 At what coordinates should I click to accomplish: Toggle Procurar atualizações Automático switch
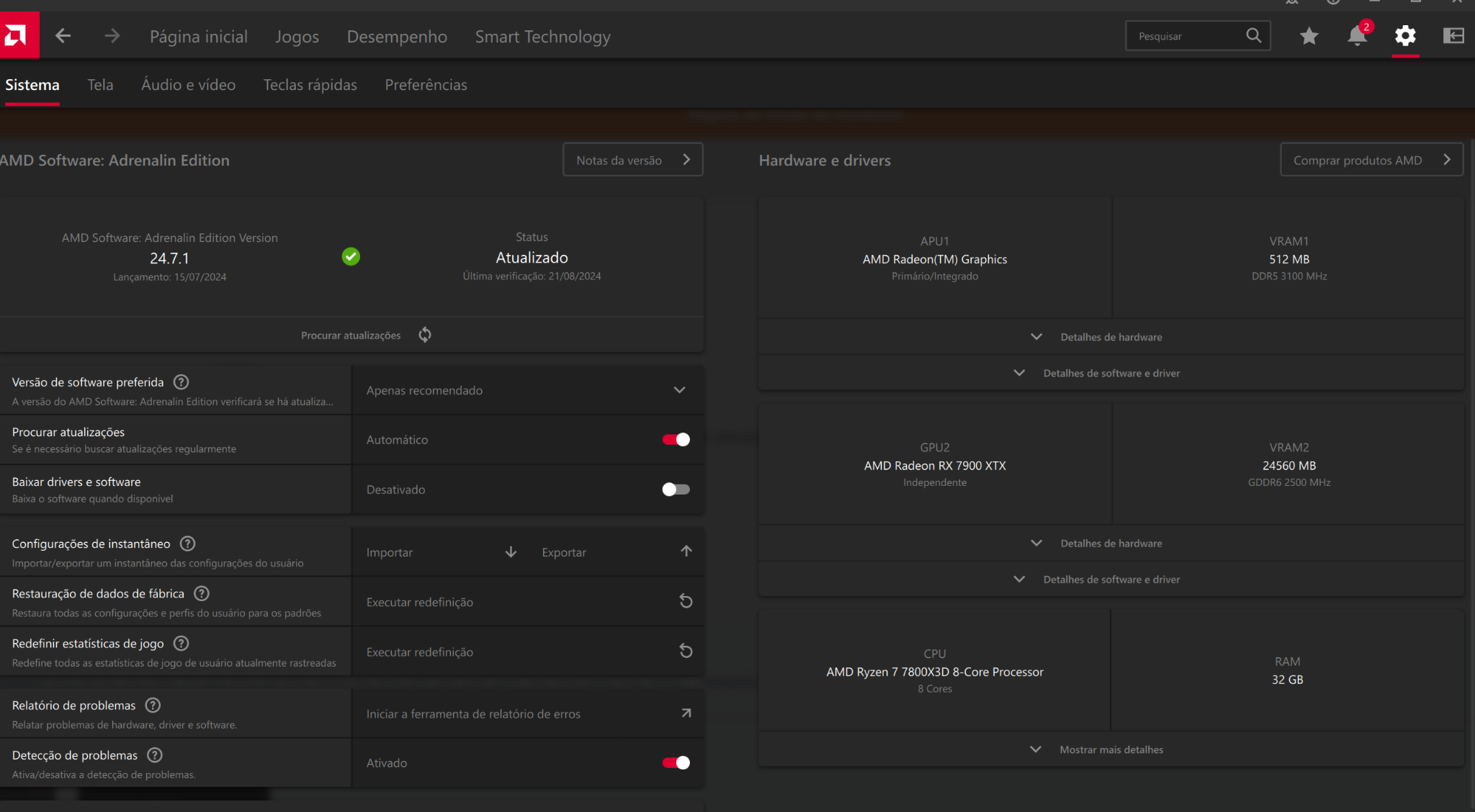pos(676,440)
